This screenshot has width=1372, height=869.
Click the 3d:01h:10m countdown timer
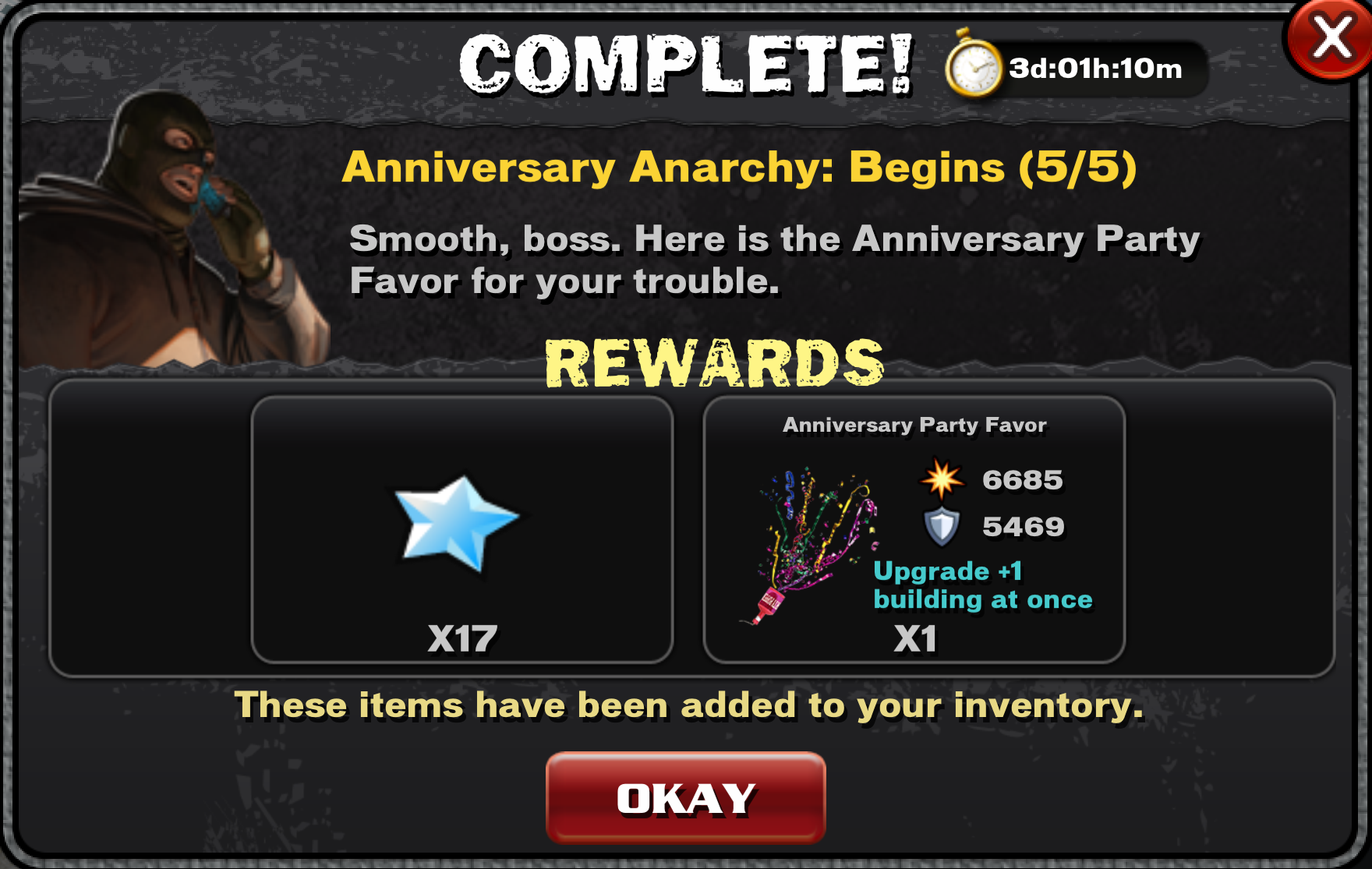click(x=1094, y=69)
